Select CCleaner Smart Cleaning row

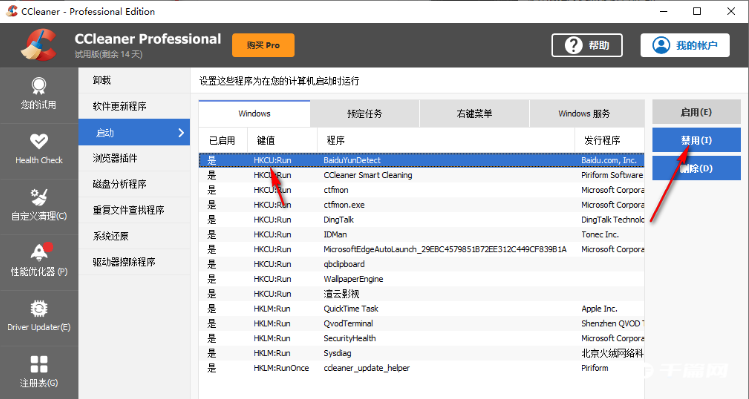(x=421, y=175)
